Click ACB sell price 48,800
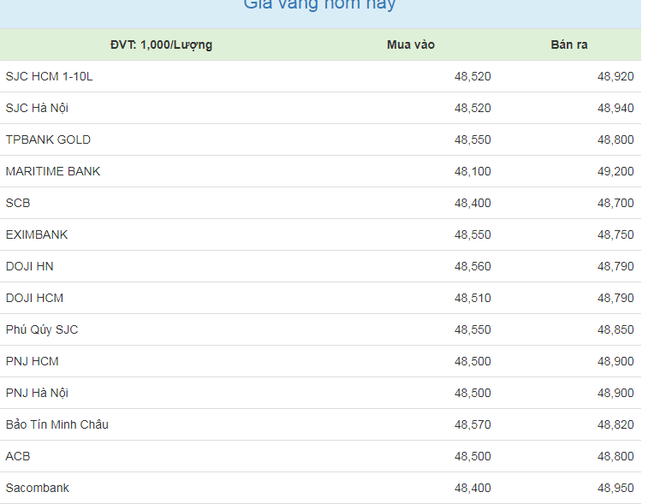The image size is (660, 504). coord(615,456)
